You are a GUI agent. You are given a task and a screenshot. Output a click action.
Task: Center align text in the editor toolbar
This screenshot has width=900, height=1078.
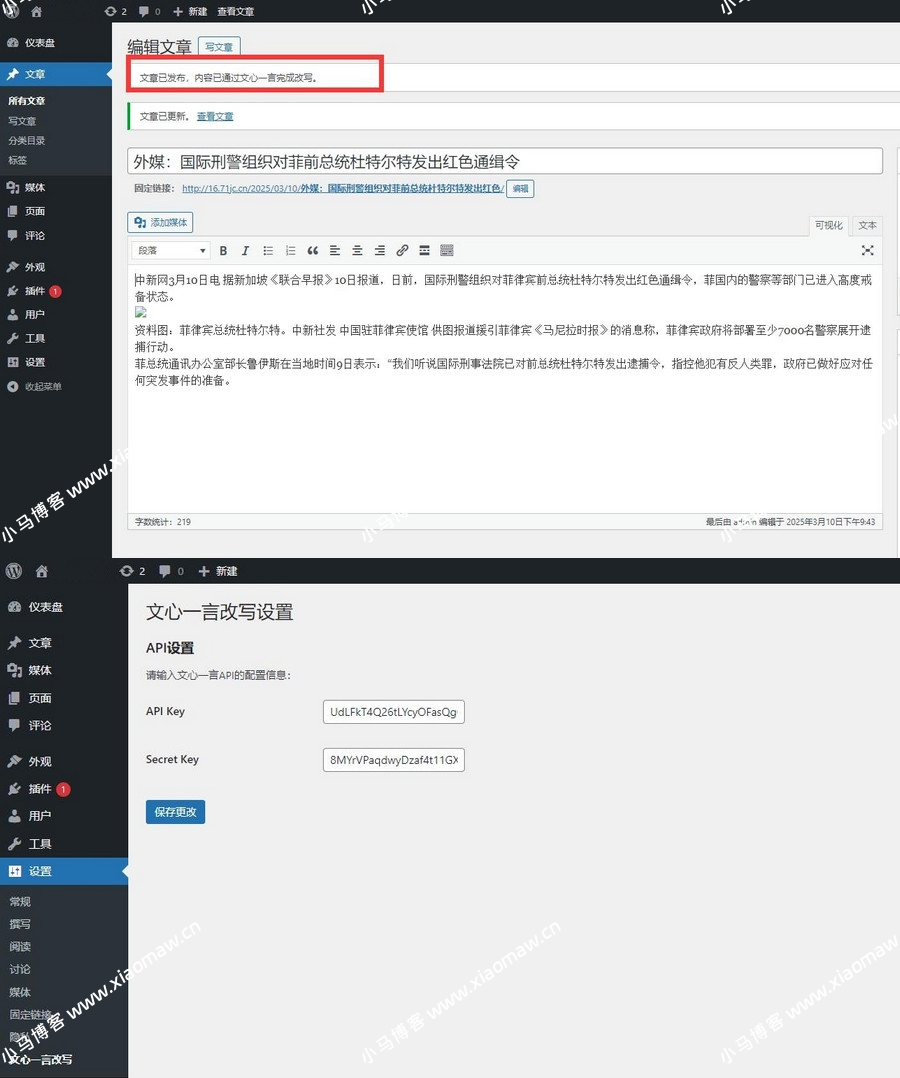358,251
